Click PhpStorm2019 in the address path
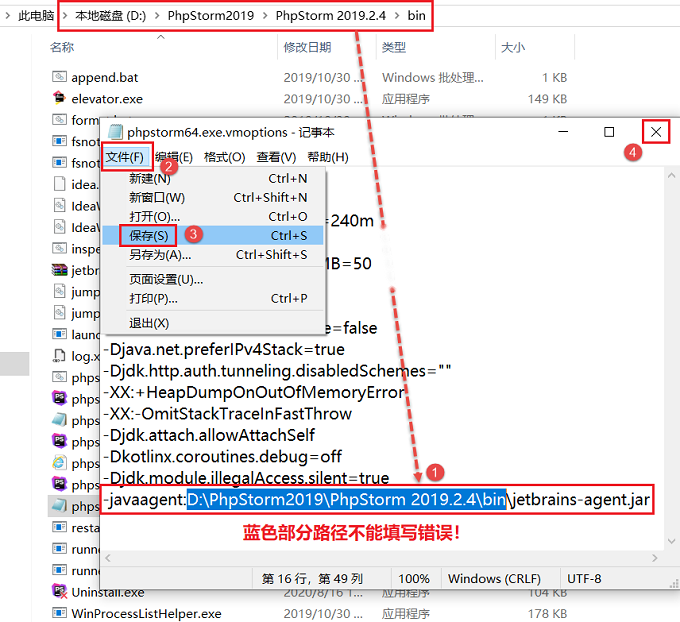The image size is (680, 622). click(211, 16)
